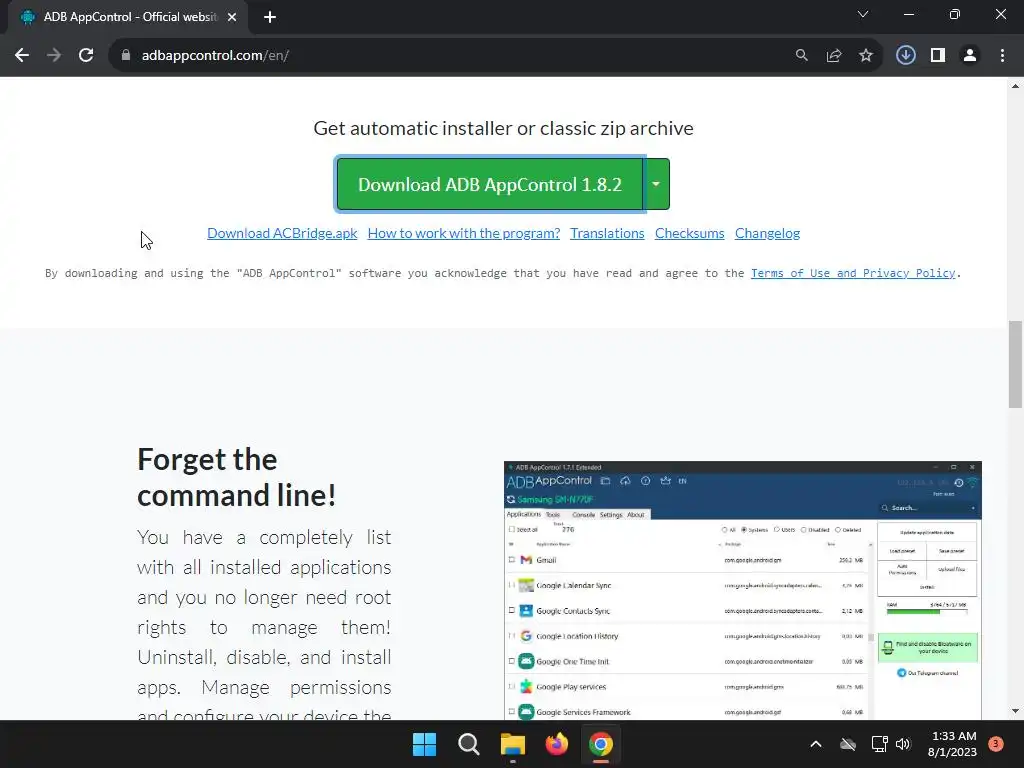
Task: Open network settings tray icon
Action: coord(879,744)
